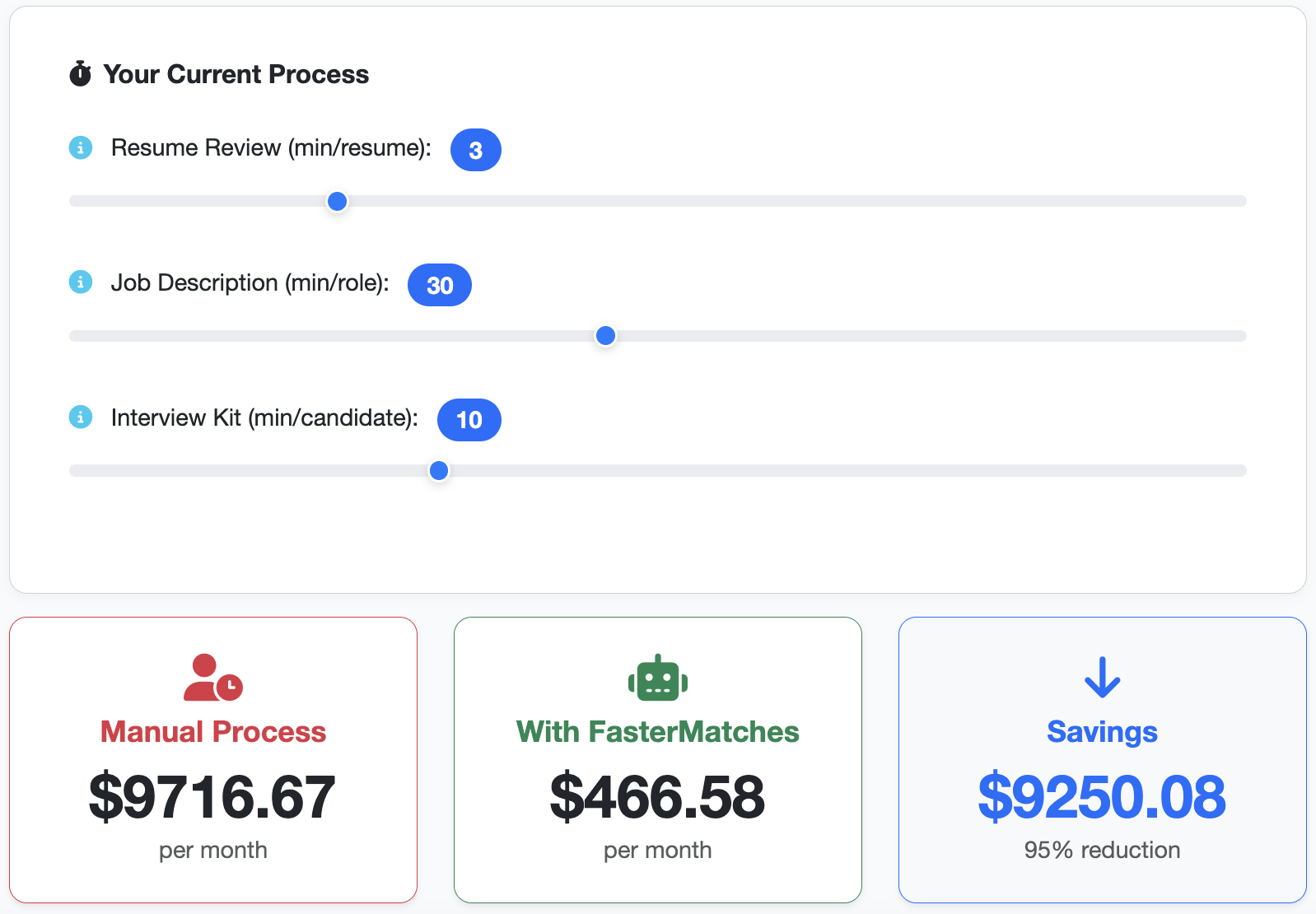Image resolution: width=1316 pixels, height=914 pixels.
Task: Click the info icon next to Interview Kit
Action: [x=80, y=417]
